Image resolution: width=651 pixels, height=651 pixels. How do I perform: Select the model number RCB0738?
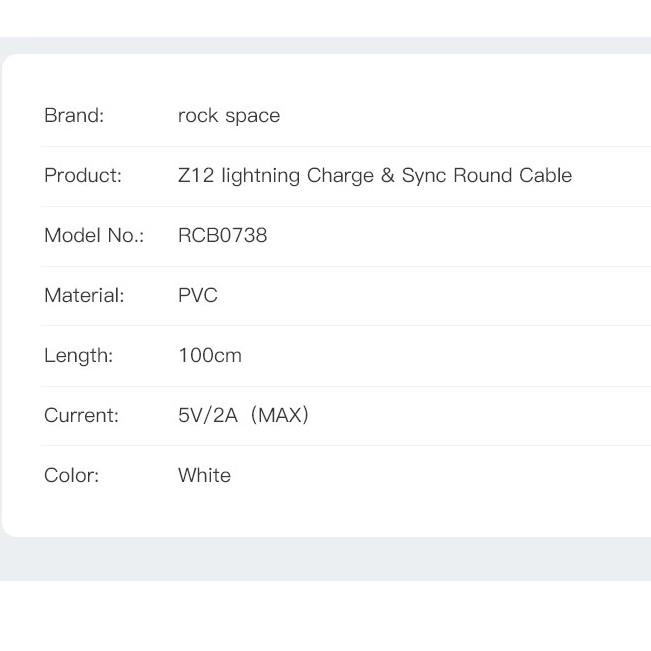223,236
